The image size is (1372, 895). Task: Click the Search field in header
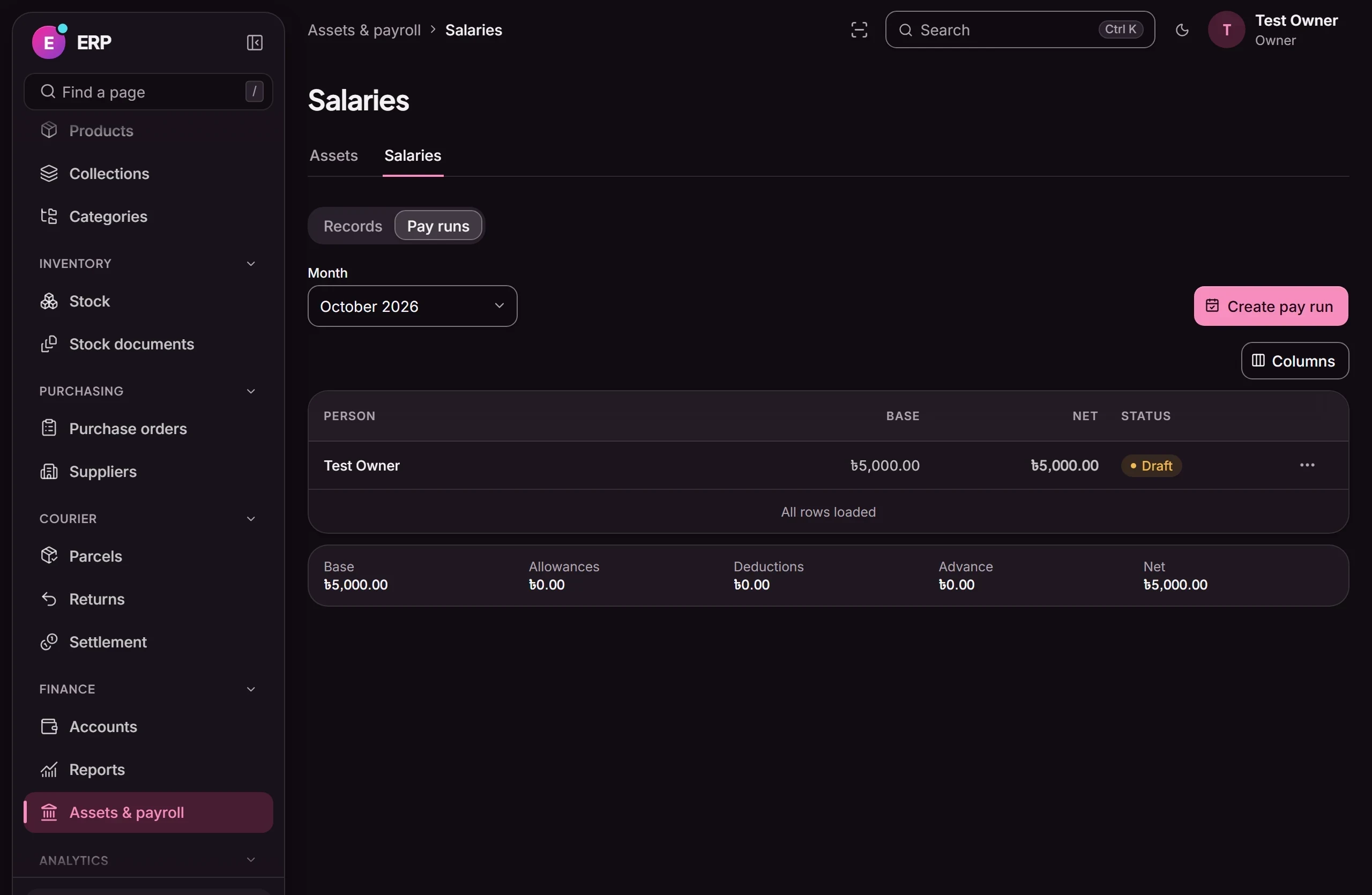(x=1020, y=30)
